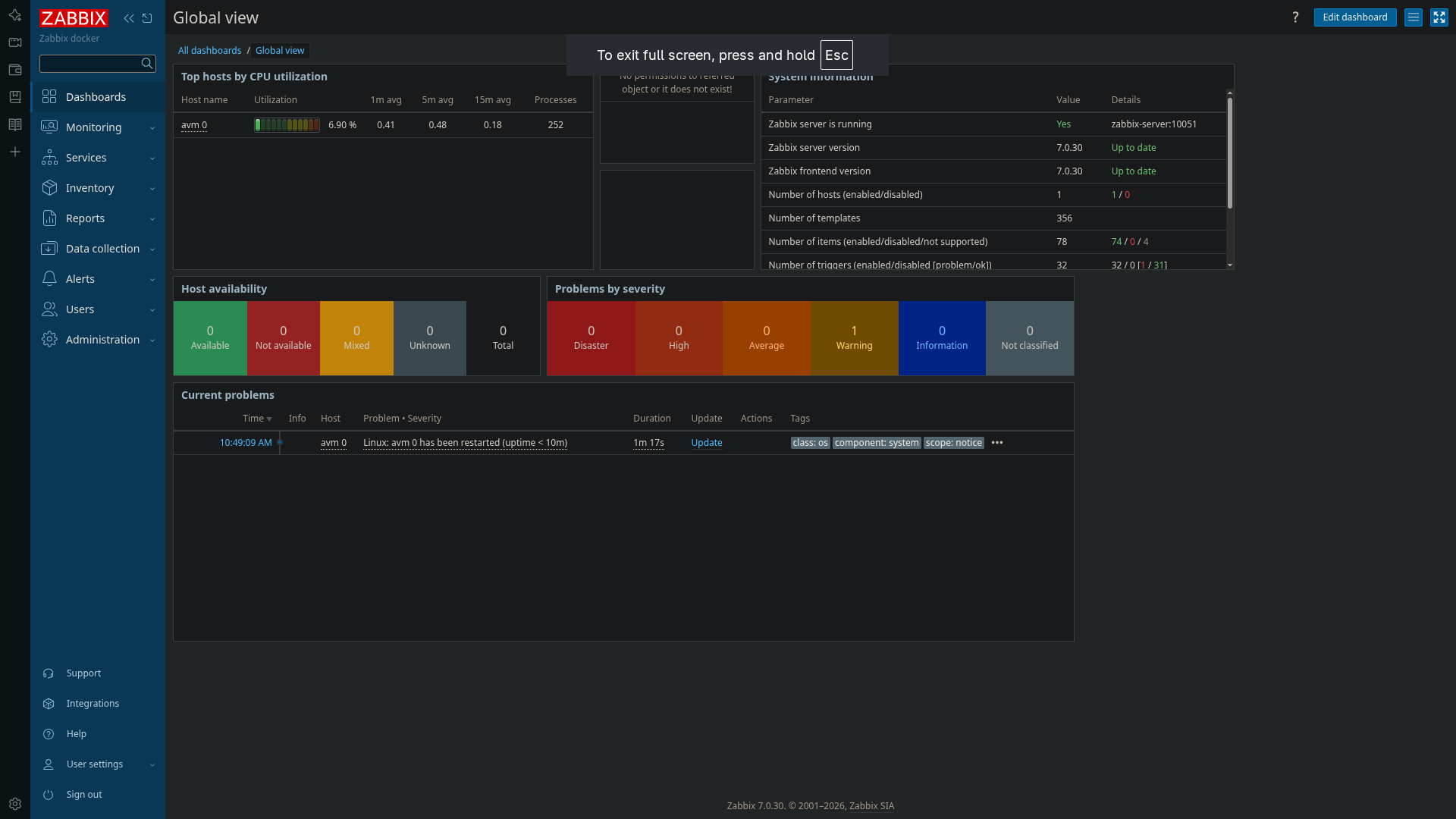The height and width of the screenshot is (819, 1456).
Task: Click the 'scope: notice' tag
Action: point(953,443)
